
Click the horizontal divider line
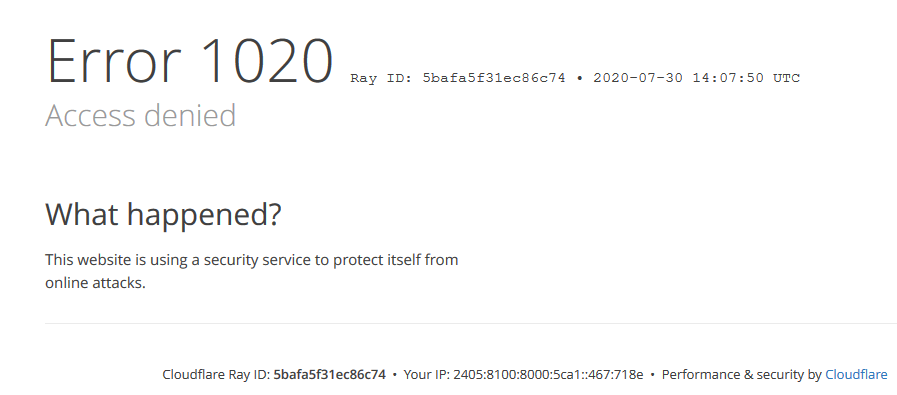click(471, 323)
